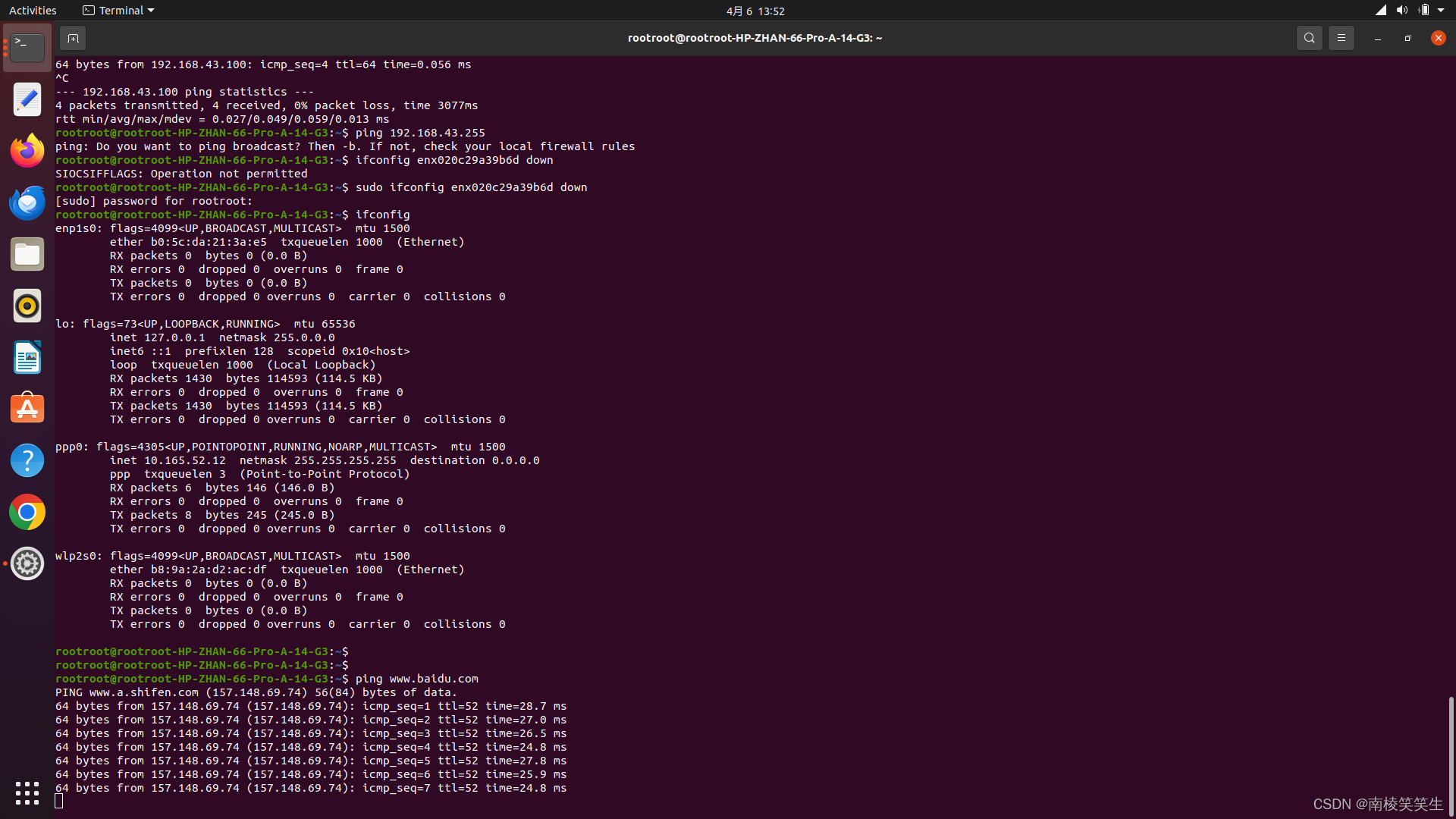Image resolution: width=1456 pixels, height=819 pixels.
Task: Open Thunderbird mail from the dock
Action: (x=27, y=202)
